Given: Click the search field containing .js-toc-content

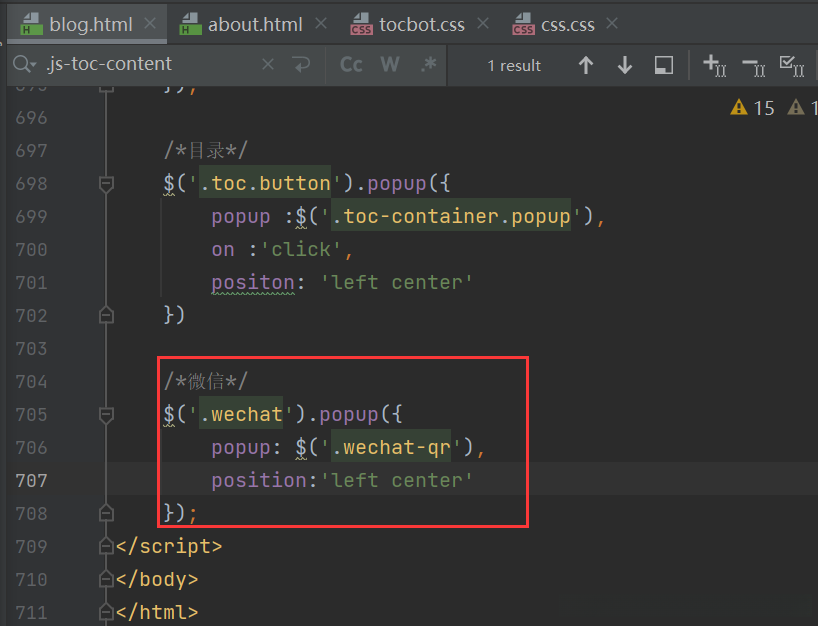Looking at the screenshot, I should 151,64.
